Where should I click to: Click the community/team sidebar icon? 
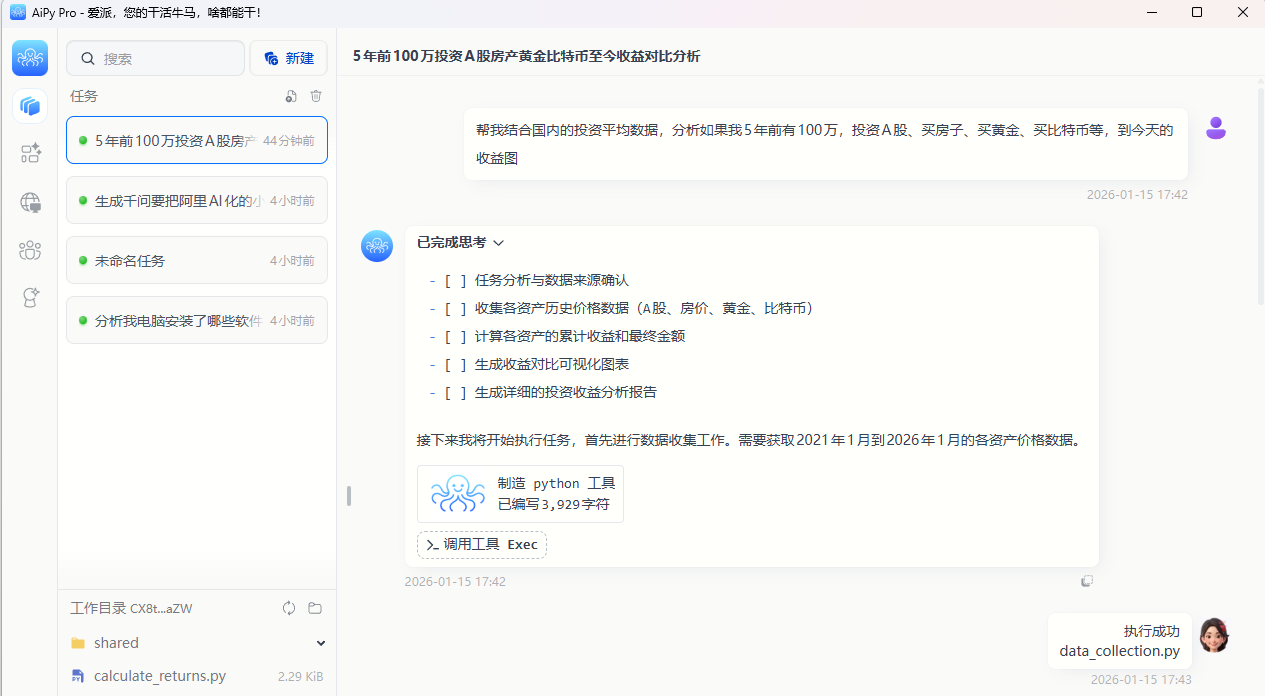click(30, 250)
